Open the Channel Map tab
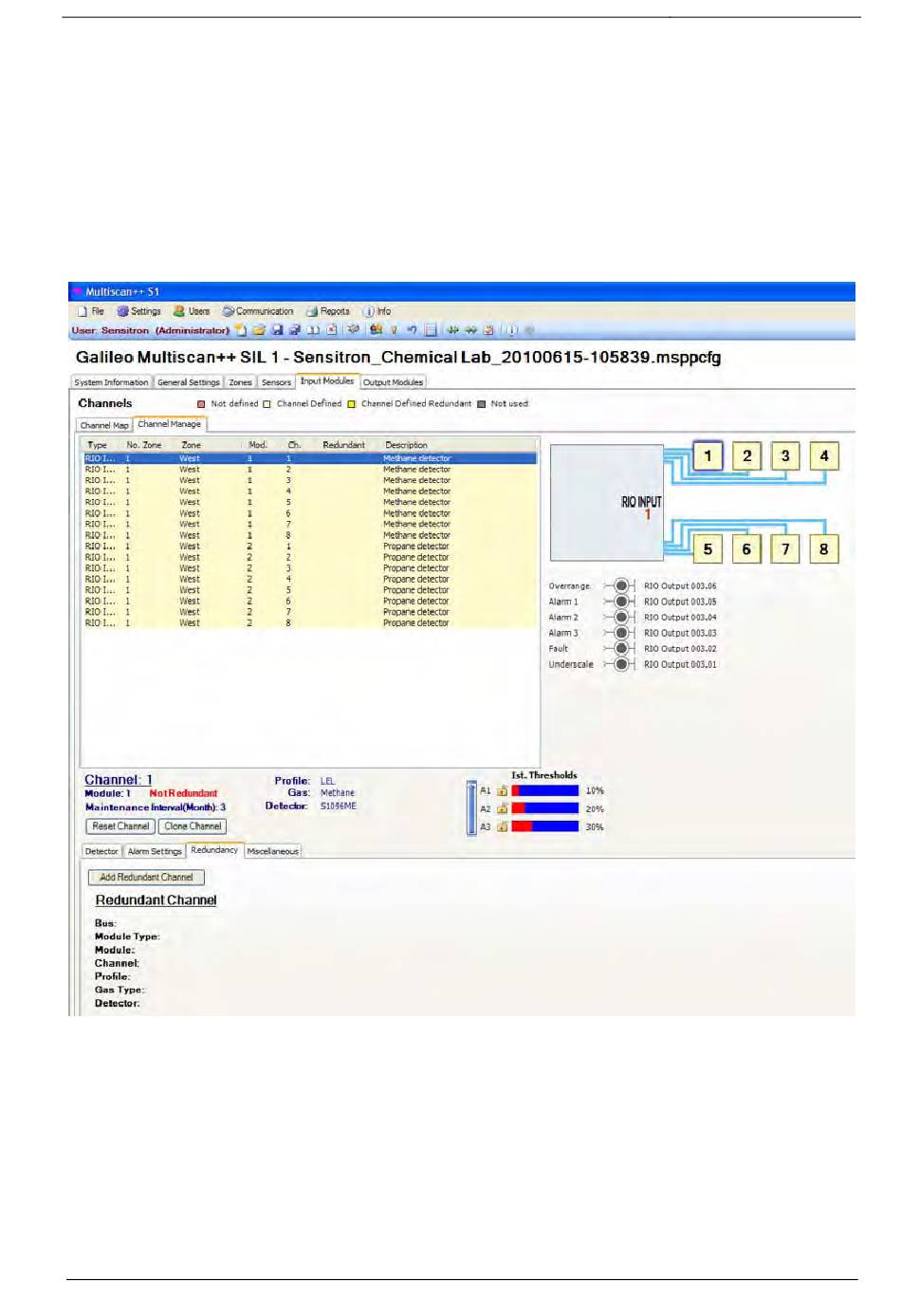Image resolution: width=901 pixels, height=1316 pixels. click(104, 425)
